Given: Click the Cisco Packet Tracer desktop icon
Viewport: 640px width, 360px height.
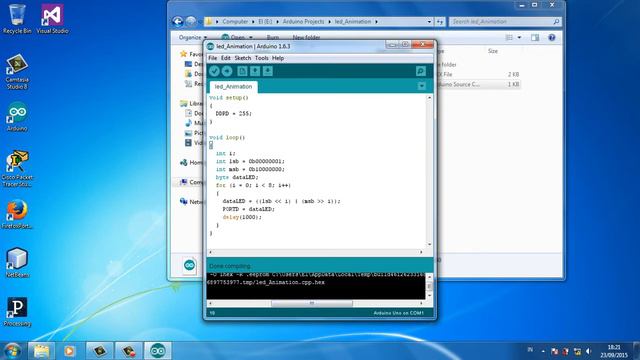Looking at the screenshot, I should pyautogui.click(x=17, y=169).
